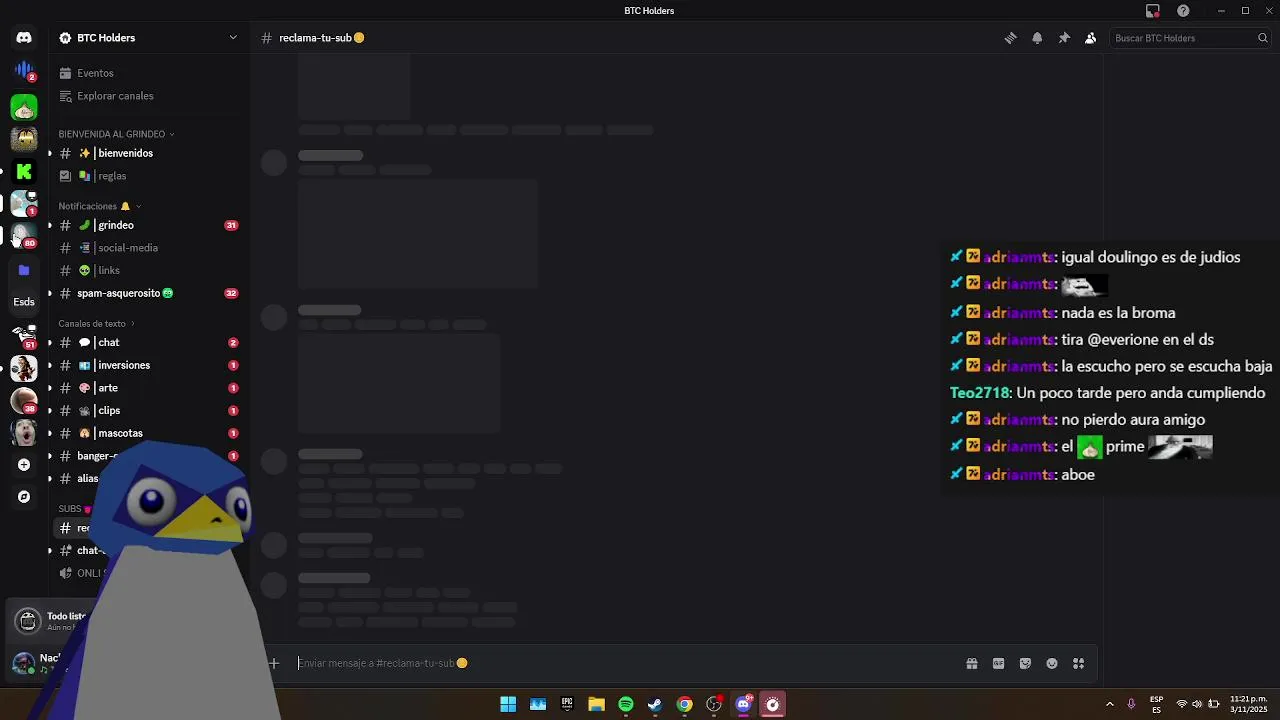This screenshot has height=720, width=1280.
Task: Select the server icon with badge 51
Action: (24, 335)
